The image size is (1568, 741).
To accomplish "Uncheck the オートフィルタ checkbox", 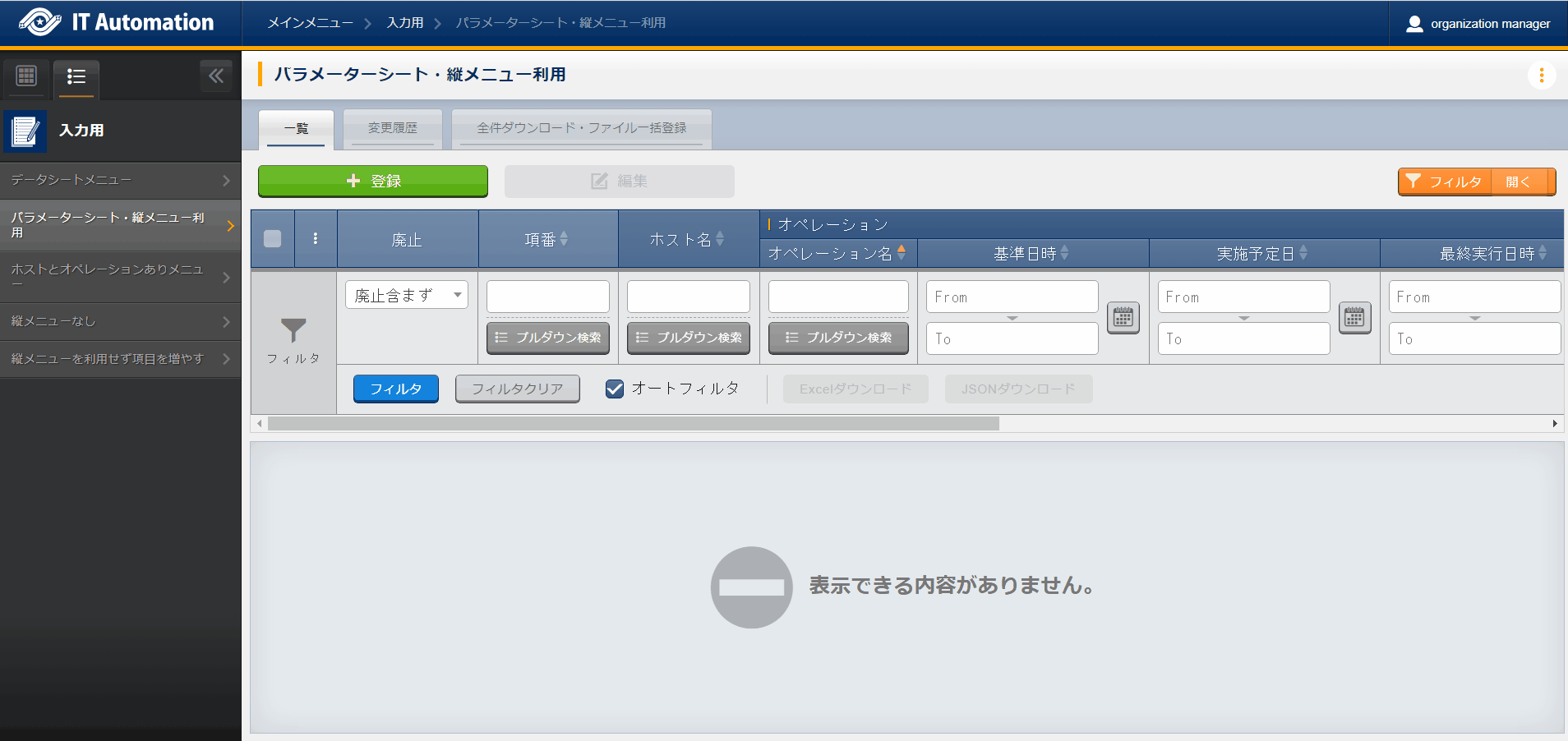I will point(615,389).
